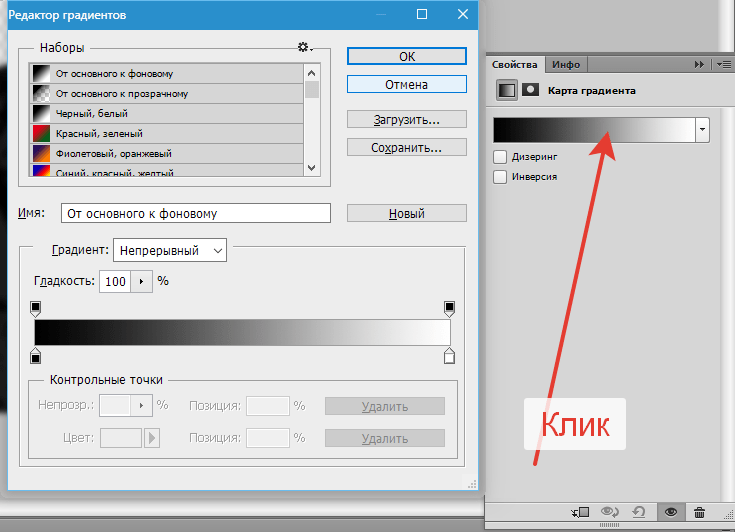This screenshot has width=735, height=532.
Task: Collapse the Properties panel double-arrow
Action: click(699, 65)
